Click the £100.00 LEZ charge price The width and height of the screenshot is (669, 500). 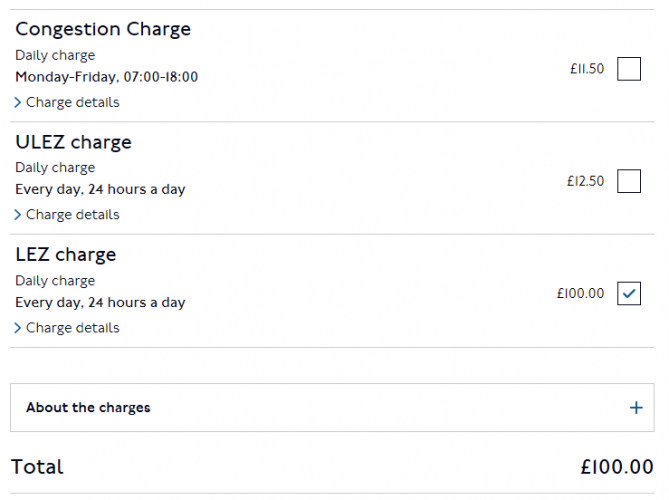coord(581,294)
